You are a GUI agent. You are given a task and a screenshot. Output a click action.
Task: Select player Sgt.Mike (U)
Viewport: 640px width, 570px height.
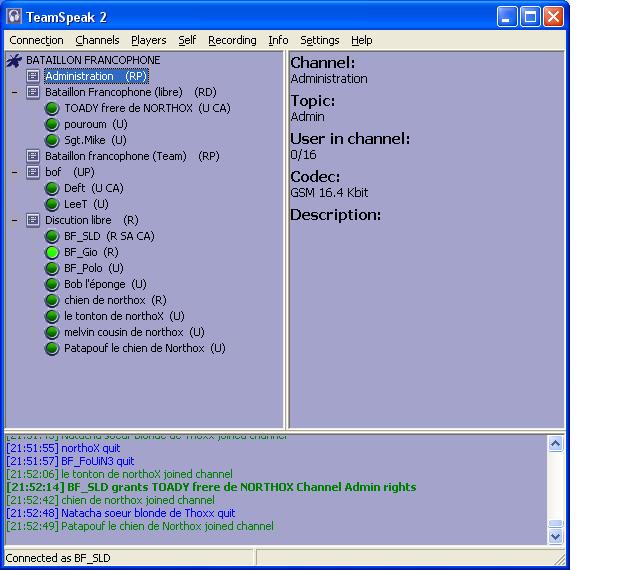click(96, 140)
